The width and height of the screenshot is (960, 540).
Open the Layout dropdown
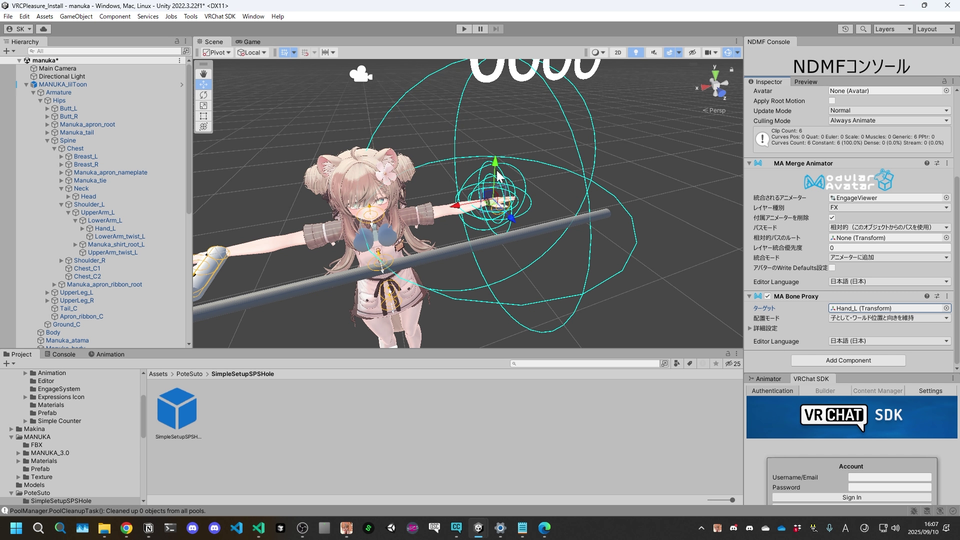tap(935, 29)
